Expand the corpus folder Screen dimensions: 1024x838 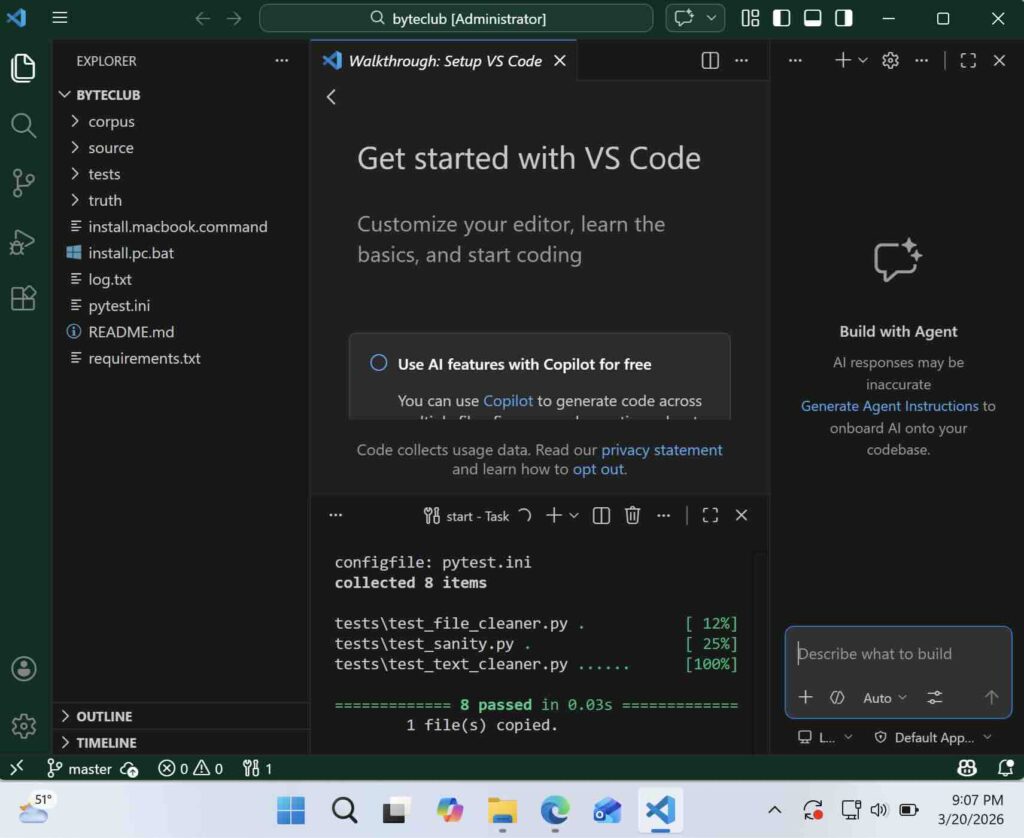click(x=111, y=121)
